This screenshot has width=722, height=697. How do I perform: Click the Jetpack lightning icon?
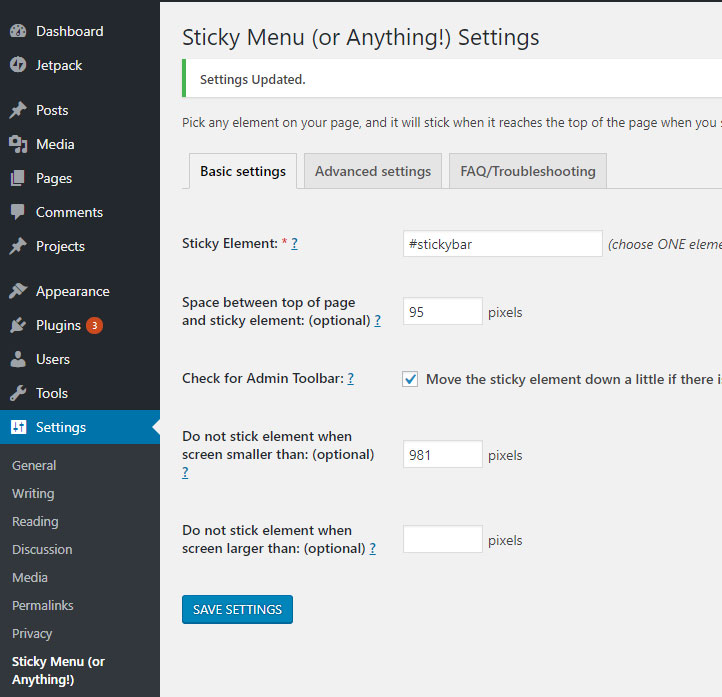pyautogui.click(x=18, y=64)
